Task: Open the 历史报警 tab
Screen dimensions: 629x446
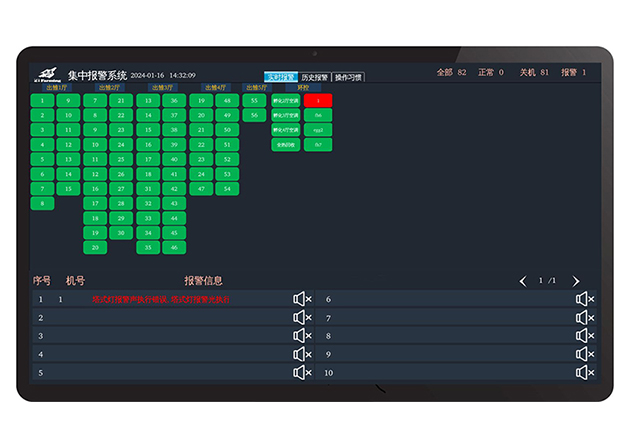Action: pos(314,77)
